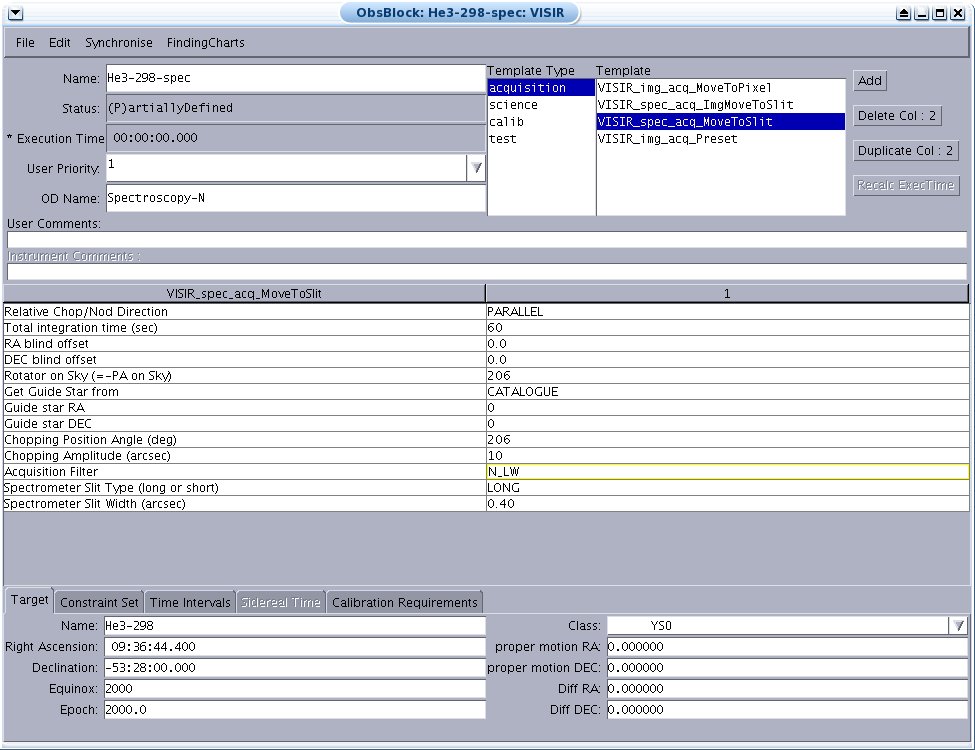Click Total integration time value 60
This screenshot has height=750, width=975.
pos(727,328)
